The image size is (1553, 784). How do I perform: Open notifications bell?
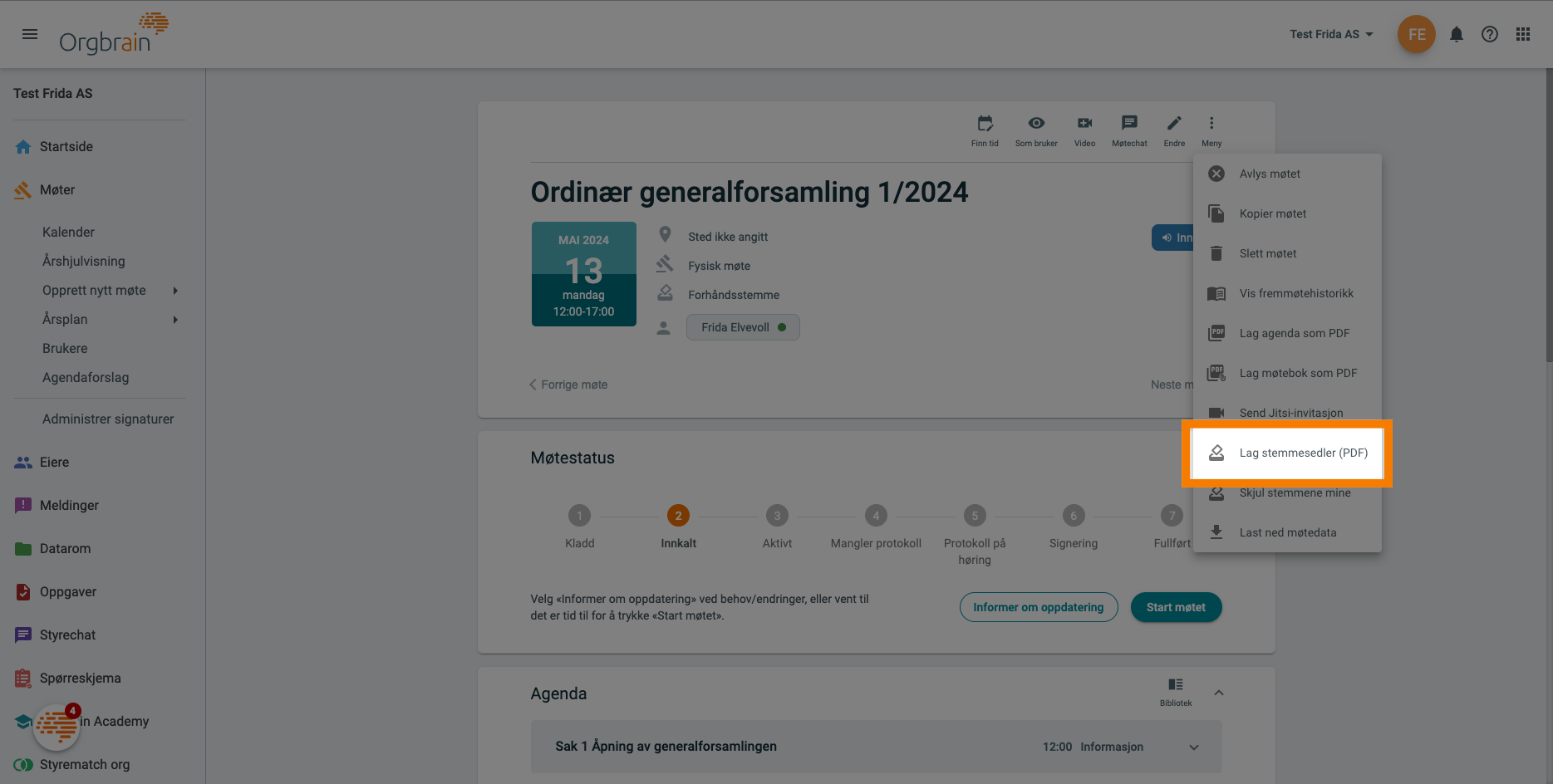click(x=1457, y=34)
